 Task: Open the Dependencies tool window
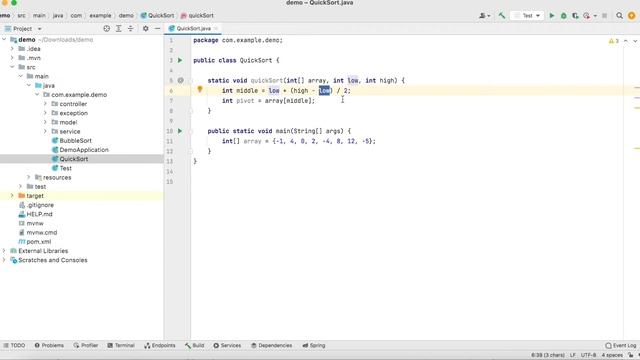click(271, 345)
